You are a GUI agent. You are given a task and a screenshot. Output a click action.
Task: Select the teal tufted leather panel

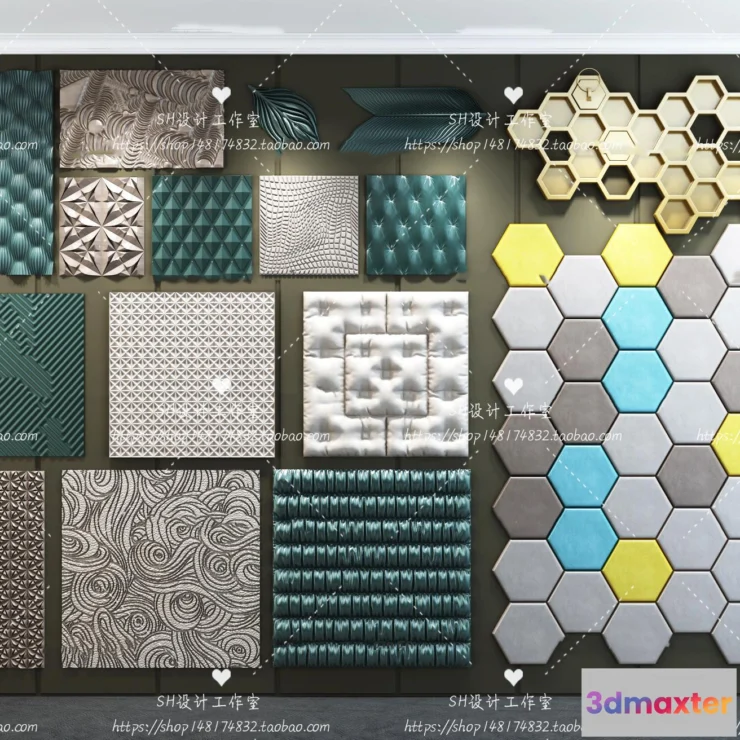(x=416, y=225)
